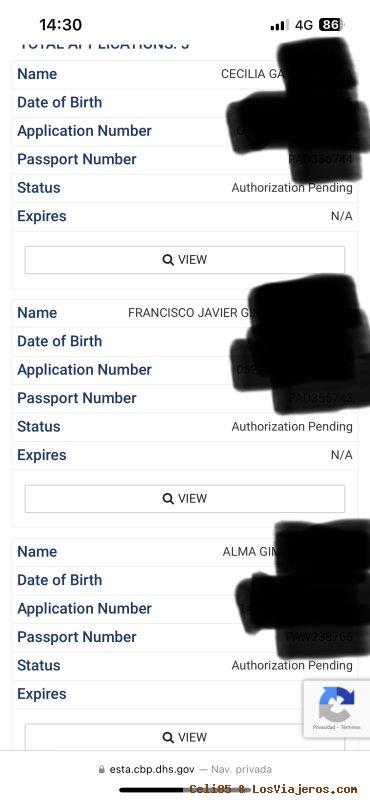Screen dimensions: 370x800
Task: Tap the N/A expires value for Cecilia
Action: pyautogui.click(x=341, y=216)
